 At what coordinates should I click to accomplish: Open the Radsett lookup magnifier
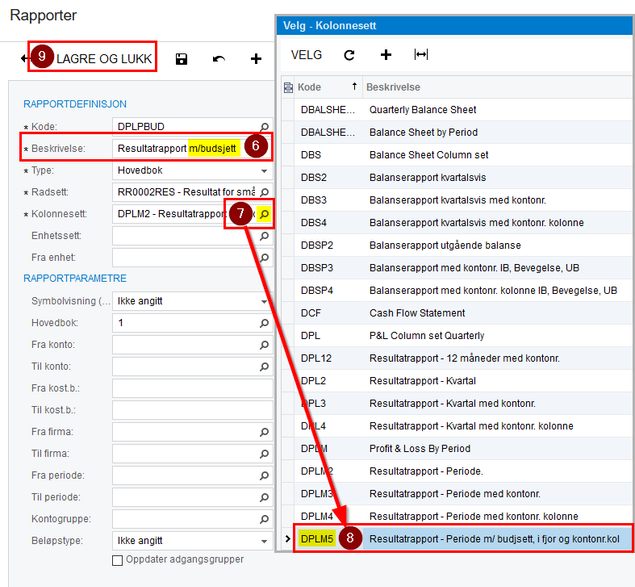point(264,192)
